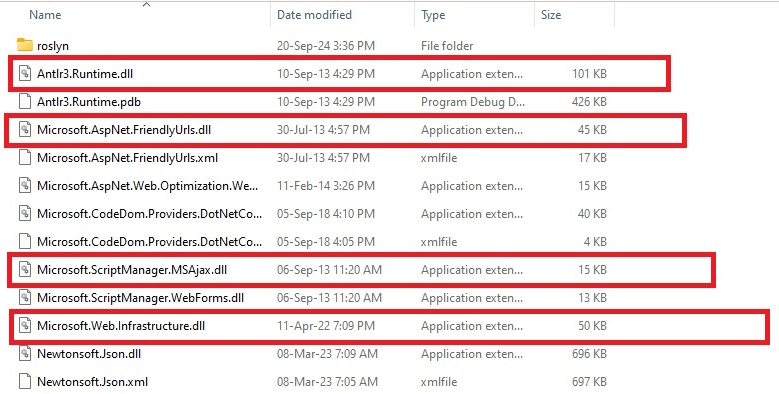Select the file name Newtonsoft.Json.dll
This screenshot has height=394, width=779.
tap(89, 354)
